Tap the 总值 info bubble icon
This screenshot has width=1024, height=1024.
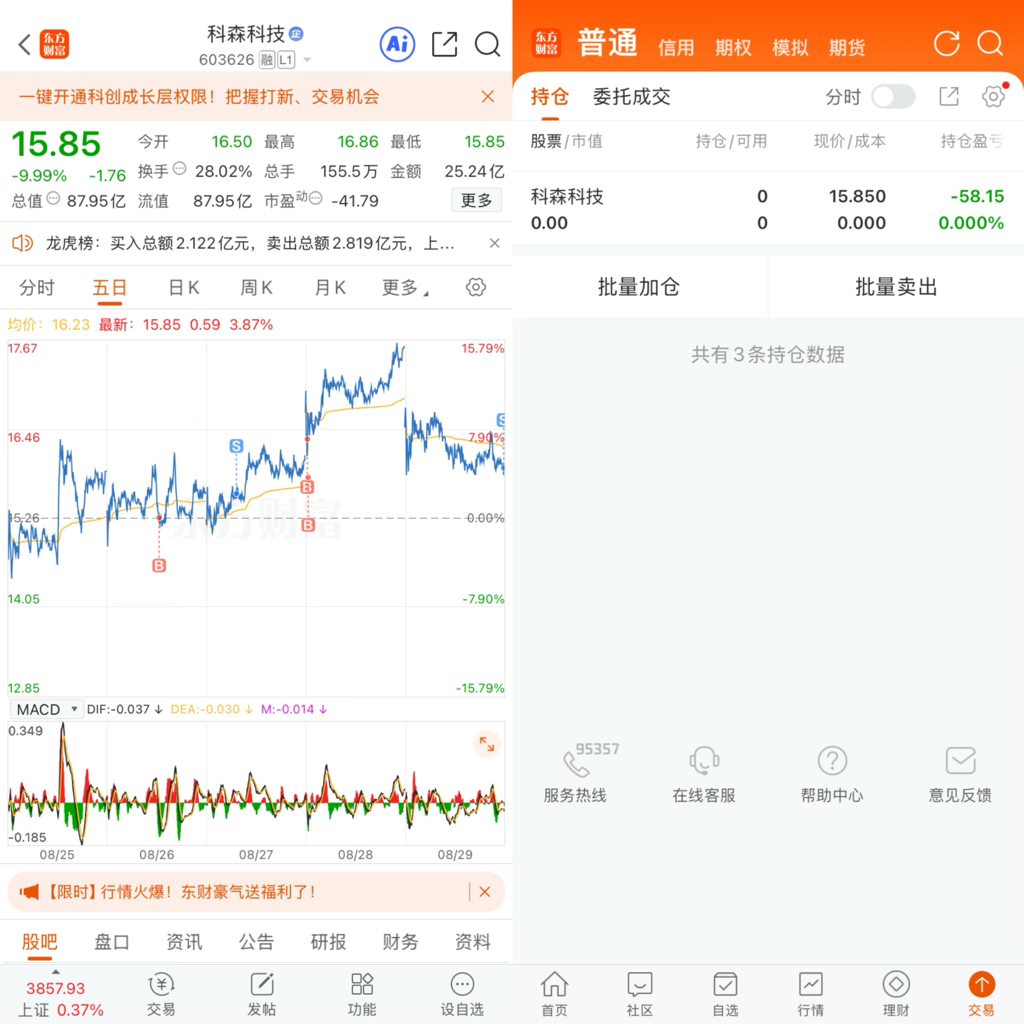[x=54, y=198]
